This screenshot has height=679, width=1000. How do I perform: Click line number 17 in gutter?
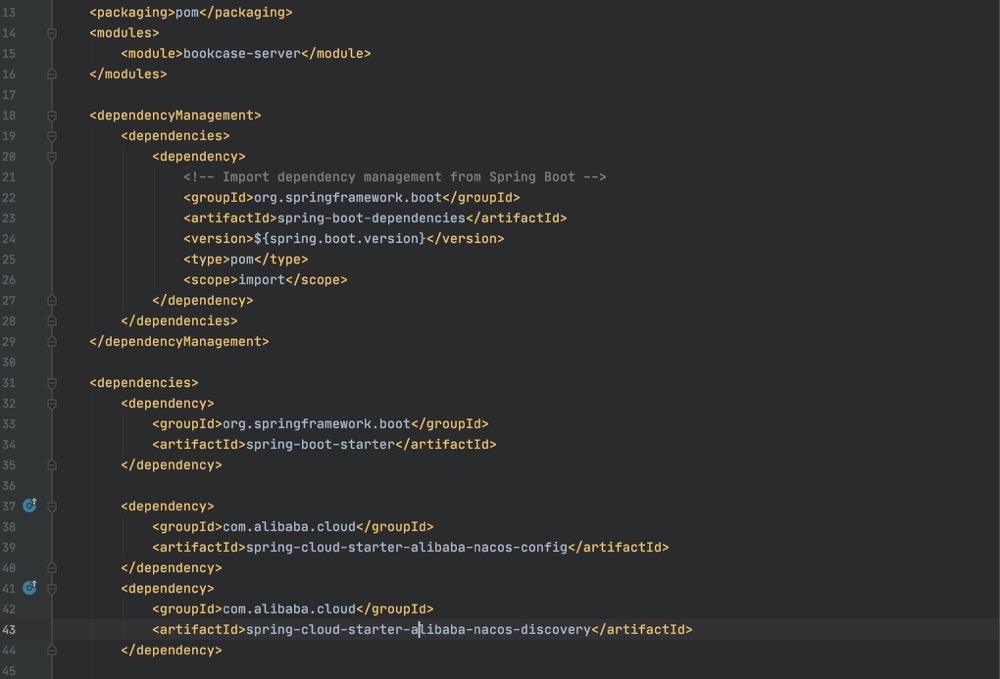coord(9,94)
